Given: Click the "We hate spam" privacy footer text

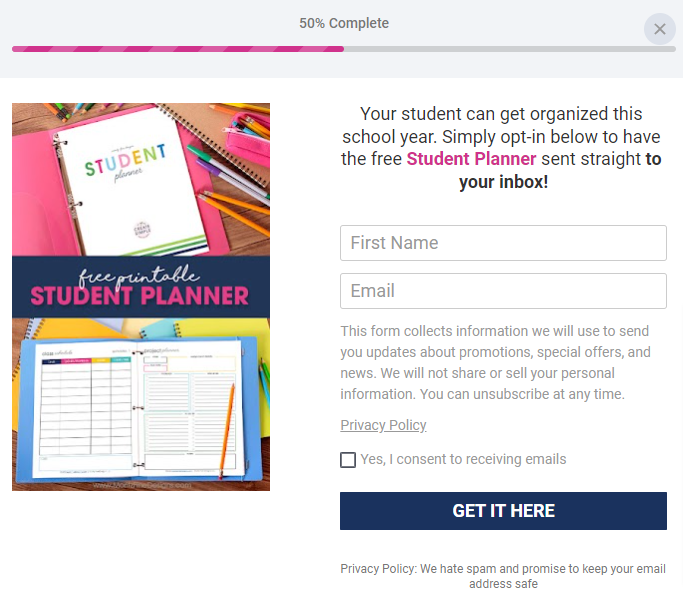Looking at the screenshot, I should point(503,576).
